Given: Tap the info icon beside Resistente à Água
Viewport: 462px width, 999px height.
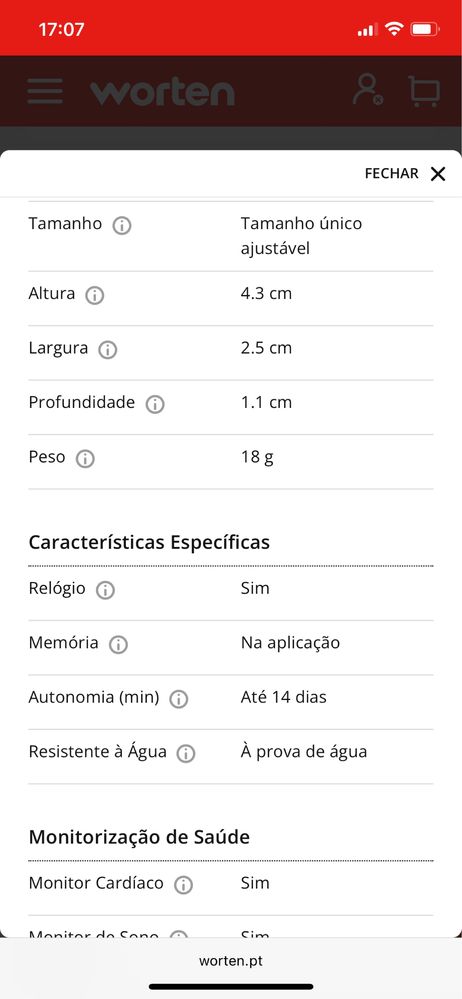Looking at the screenshot, I should 185,754.
